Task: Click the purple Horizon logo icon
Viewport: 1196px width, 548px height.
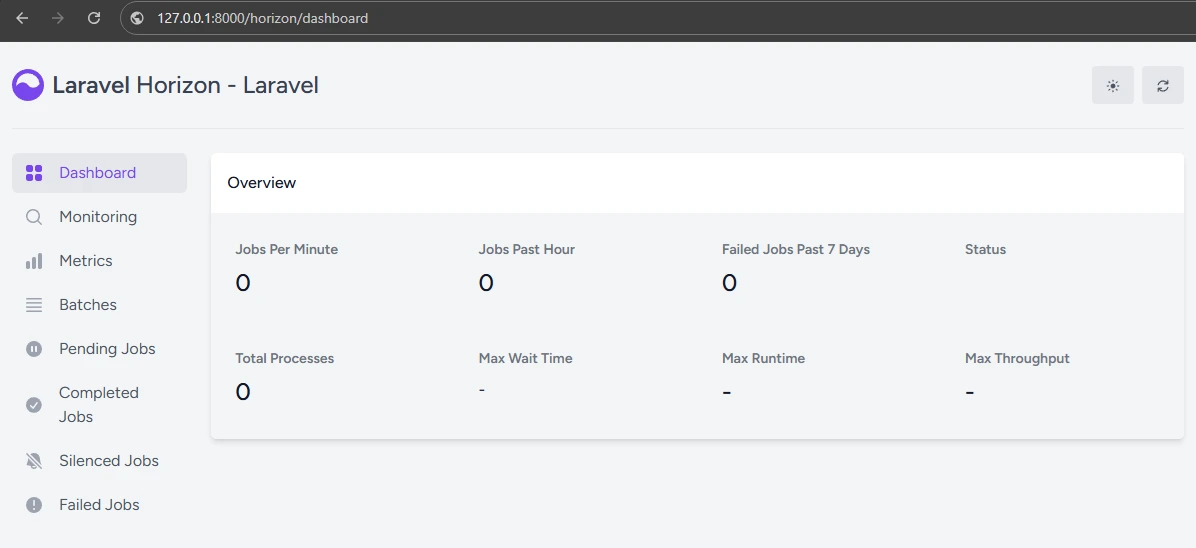Action: pyautogui.click(x=28, y=85)
